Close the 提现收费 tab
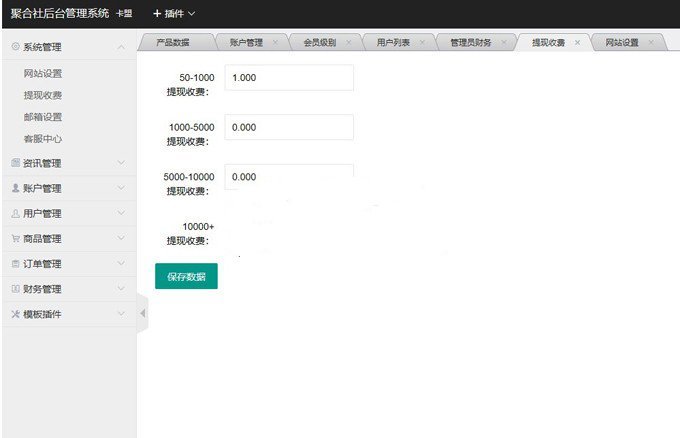680x438 pixels. tap(577, 42)
